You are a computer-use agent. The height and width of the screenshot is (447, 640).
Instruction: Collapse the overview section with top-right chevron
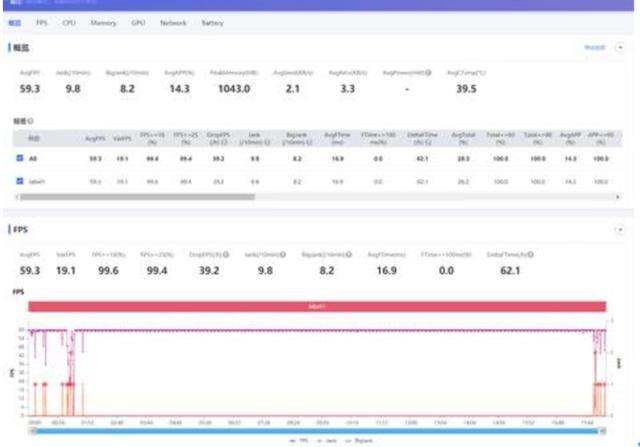(619, 47)
